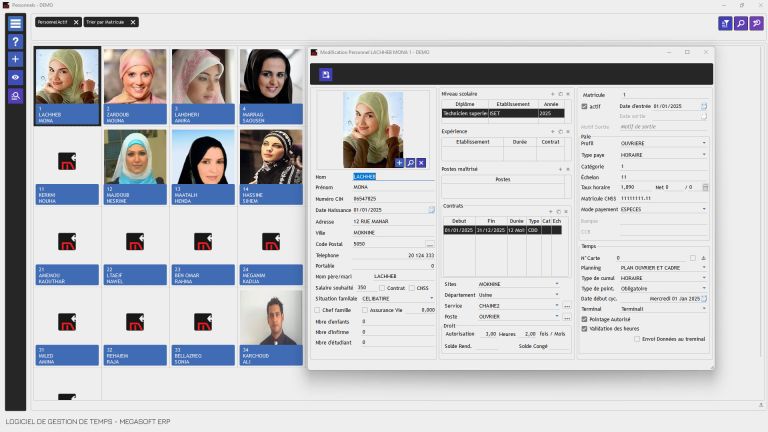Viewport: 768px width, 432px height.
Task: Click the rightmost advanced search icon top-right
Action: tap(757, 23)
